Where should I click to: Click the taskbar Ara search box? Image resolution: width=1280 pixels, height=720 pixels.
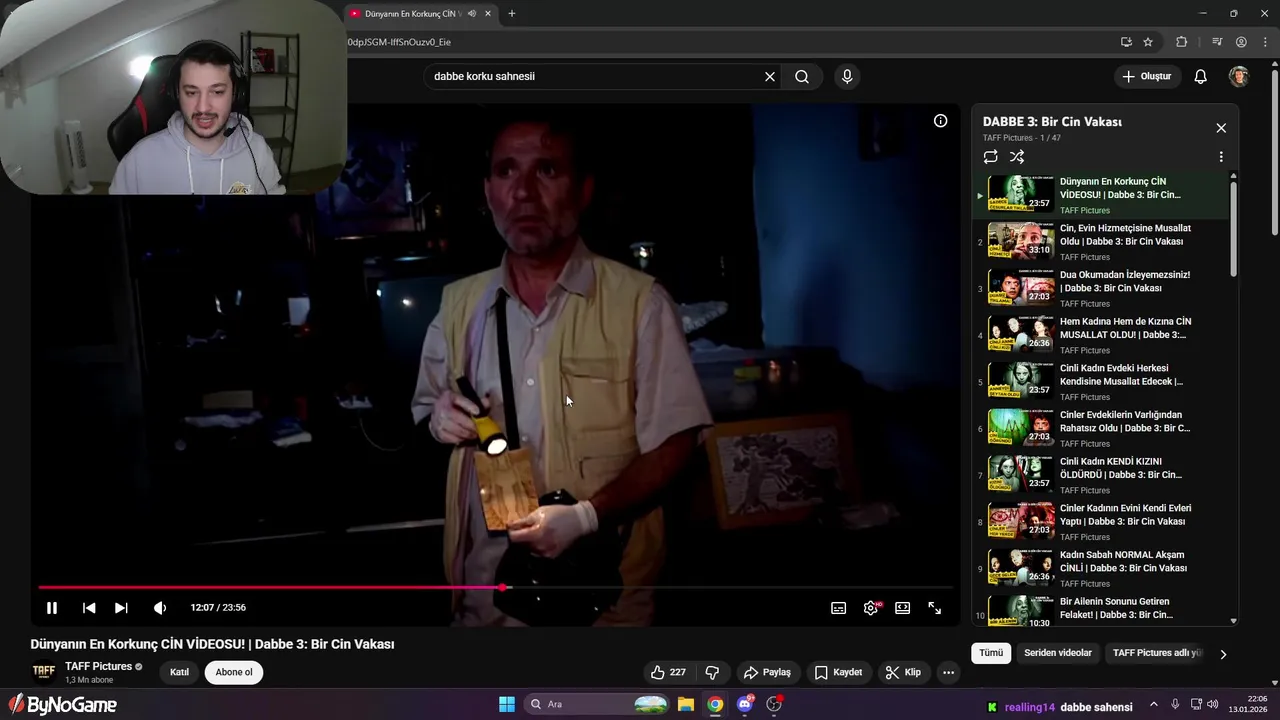(x=598, y=704)
